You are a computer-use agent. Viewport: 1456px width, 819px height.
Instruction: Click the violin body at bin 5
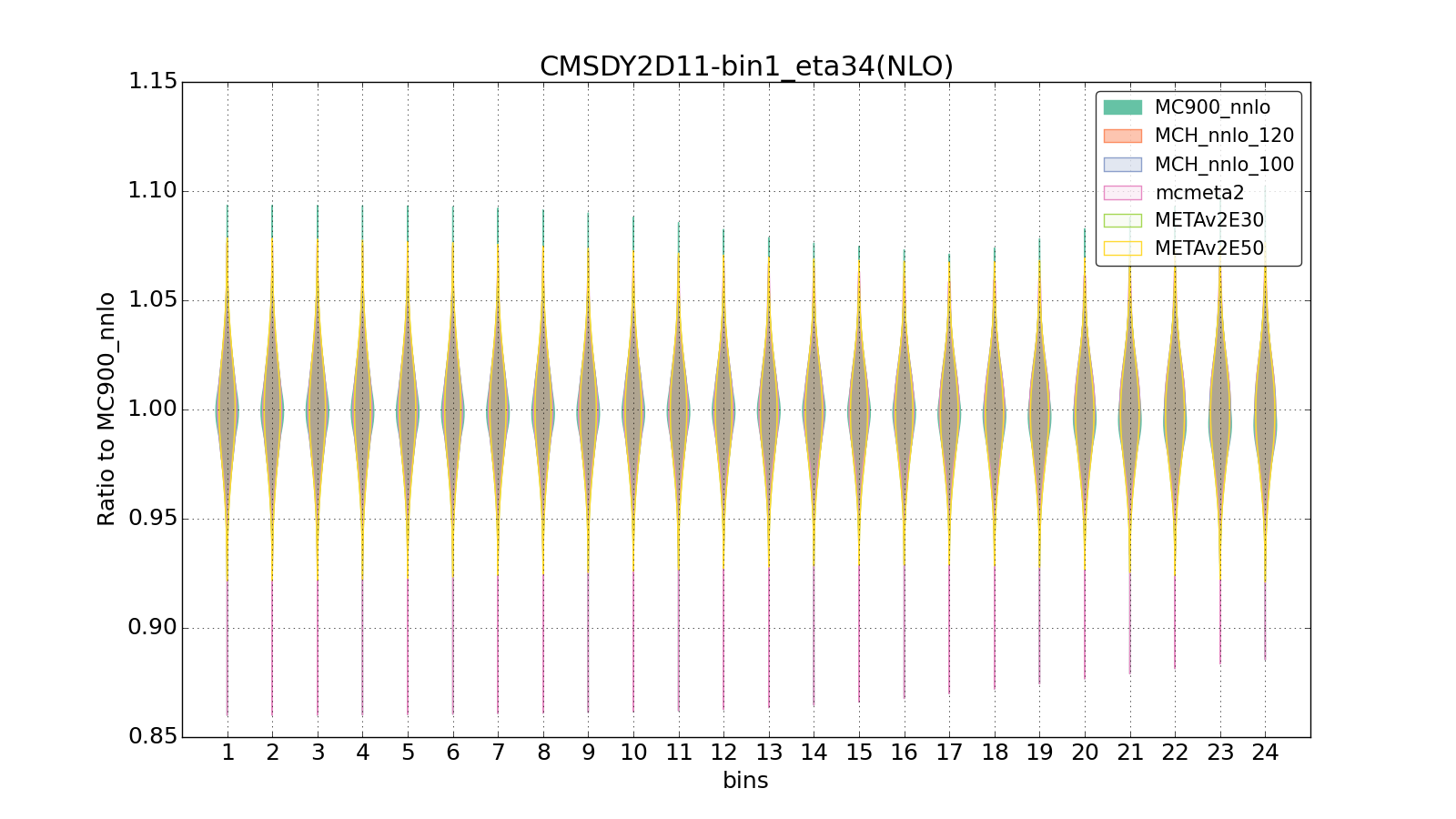408,409
